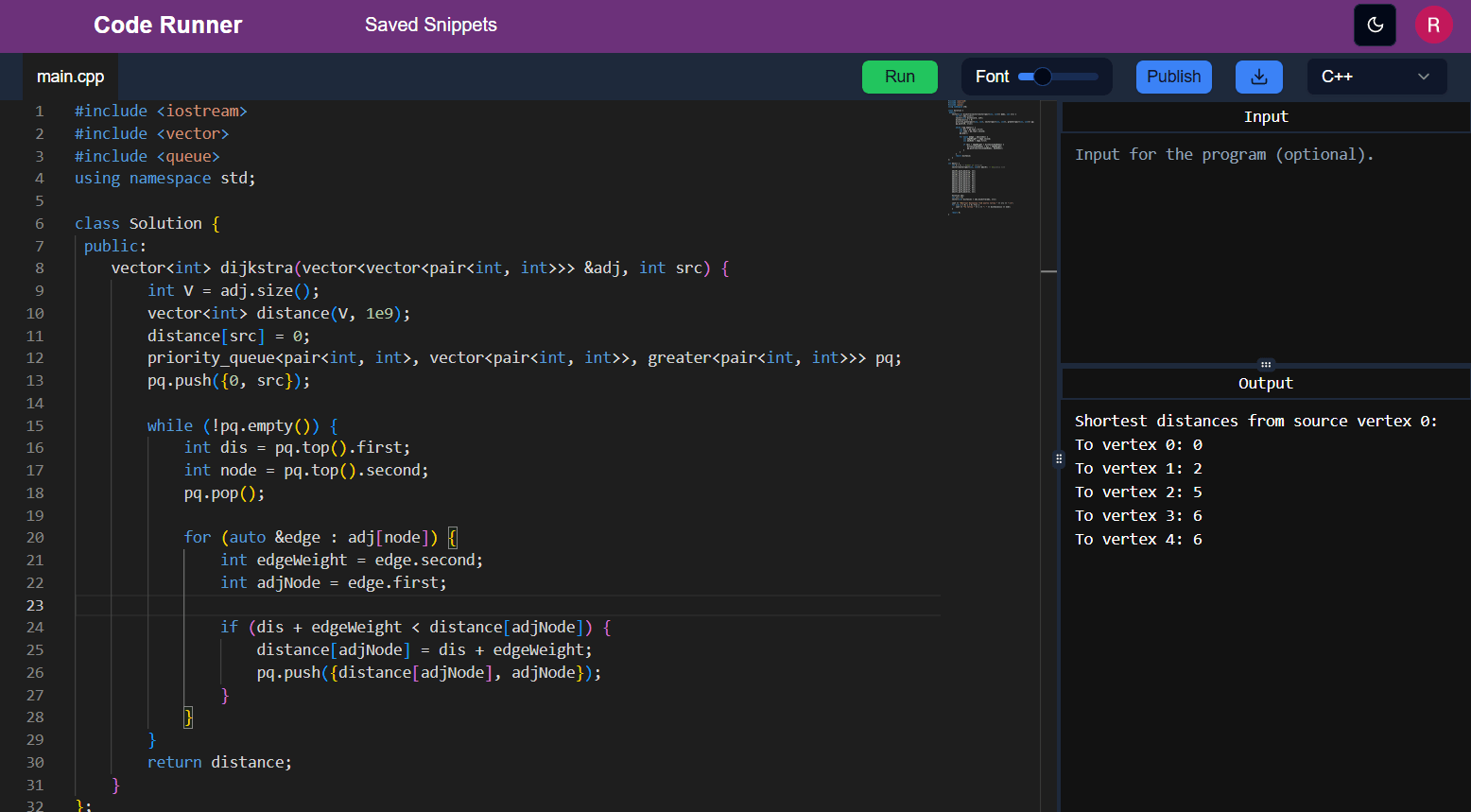Open Saved Snippets page

431,26
